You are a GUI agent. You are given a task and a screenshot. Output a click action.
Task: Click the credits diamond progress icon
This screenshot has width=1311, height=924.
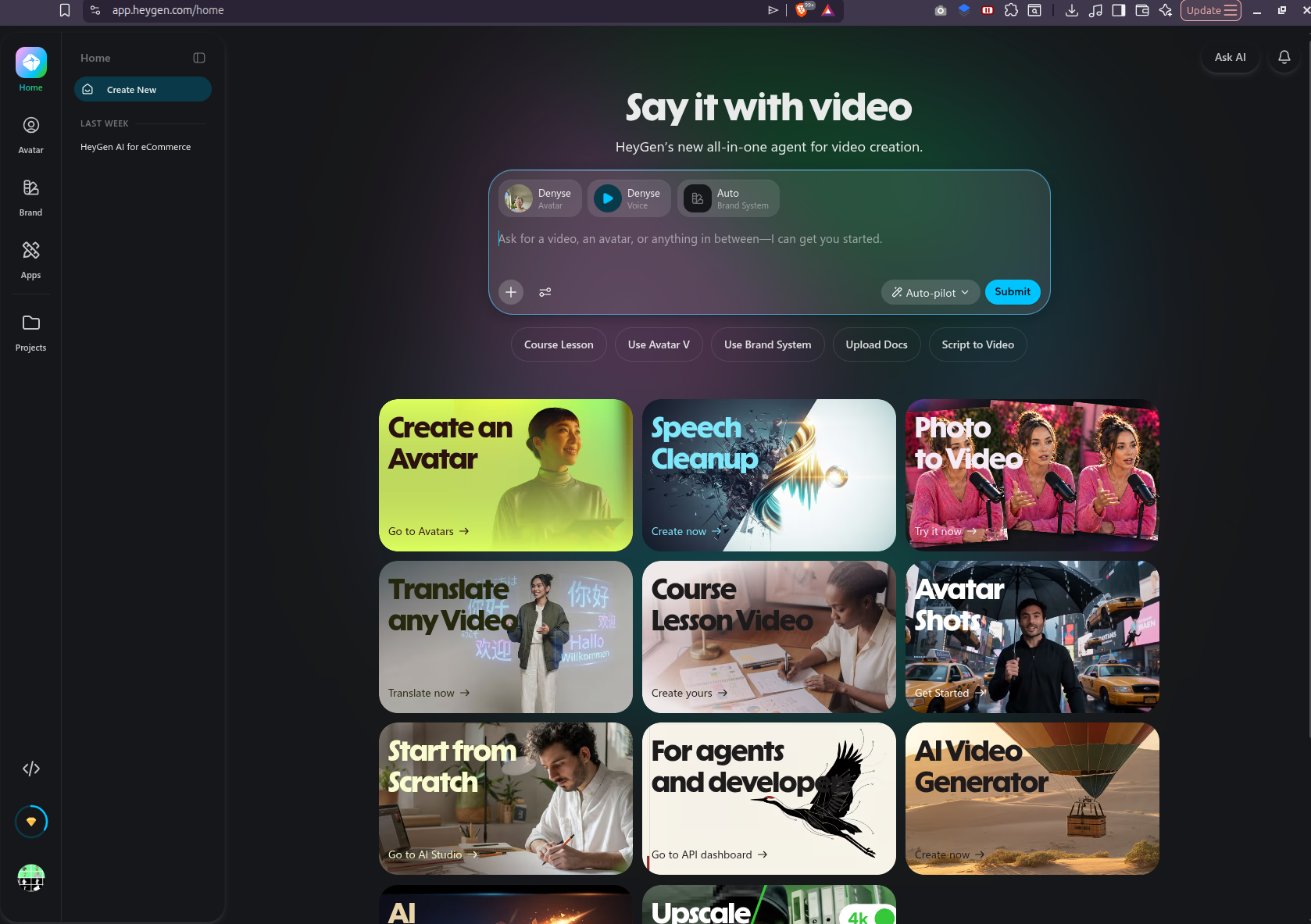point(31,822)
